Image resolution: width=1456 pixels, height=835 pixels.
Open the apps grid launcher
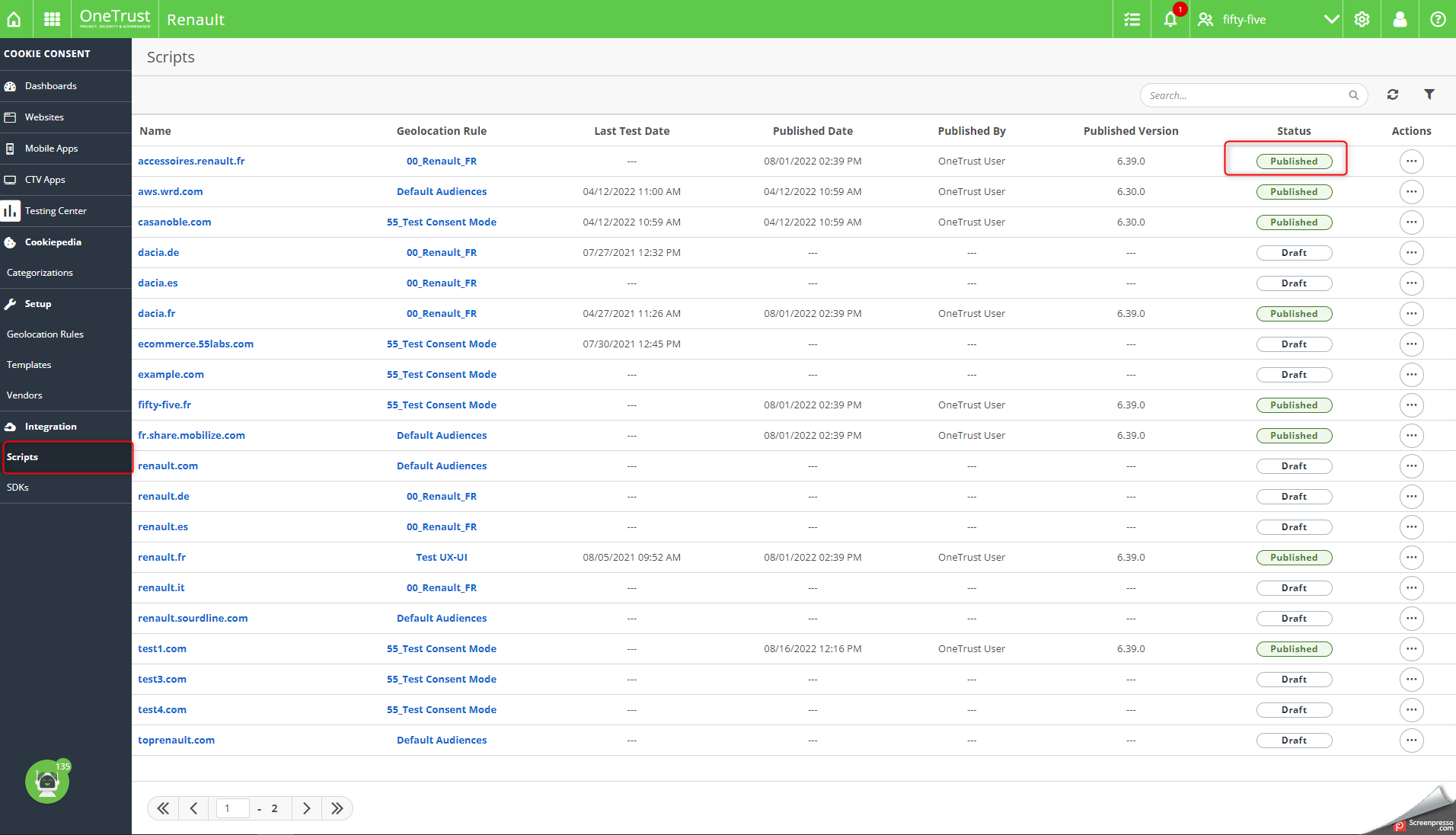tap(52, 19)
